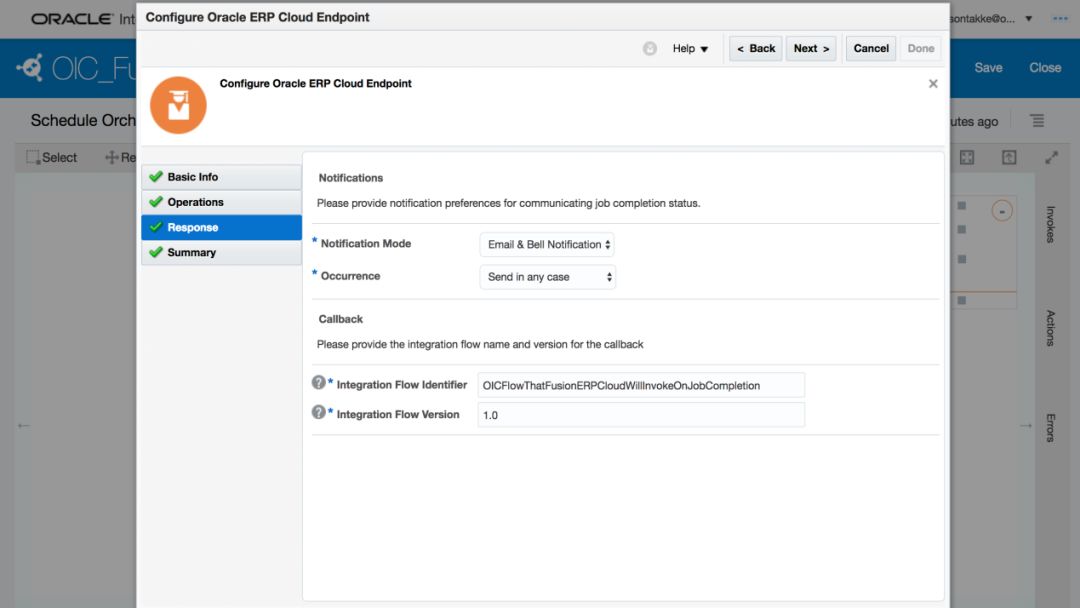Image resolution: width=1080 pixels, height=608 pixels.
Task: Click the Back button in wizard
Action: coord(756,48)
